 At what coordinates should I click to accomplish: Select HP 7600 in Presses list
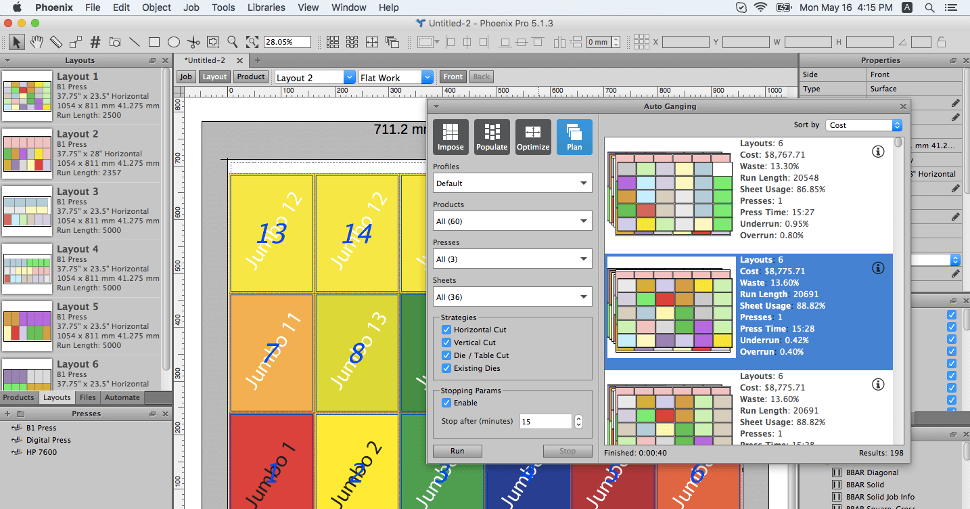pos(41,452)
